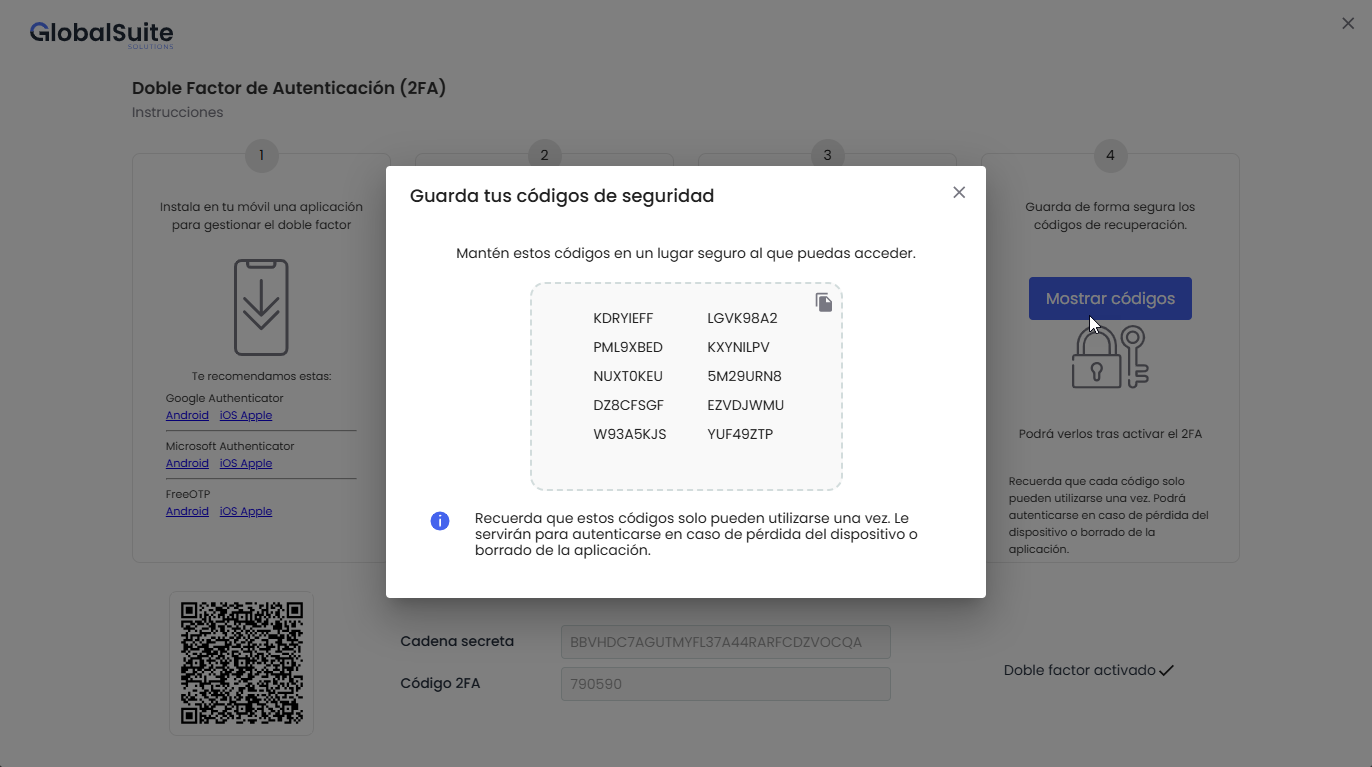Open the Google Authenticator iOS Apple link
Screen dimensions: 1372x767
tap(246, 415)
